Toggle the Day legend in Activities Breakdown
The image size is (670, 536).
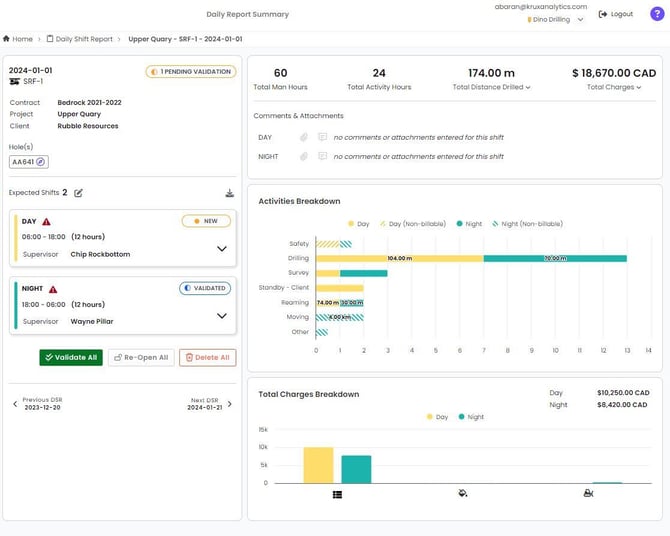point(359,224)
